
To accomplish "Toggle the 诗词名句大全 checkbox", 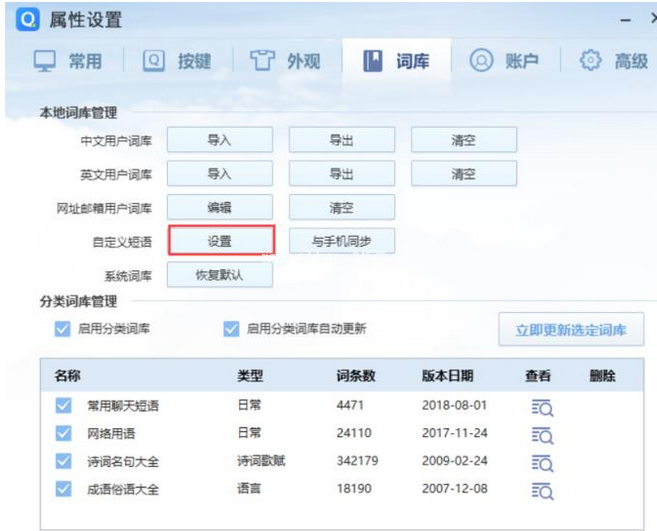I will click(63, 461).
